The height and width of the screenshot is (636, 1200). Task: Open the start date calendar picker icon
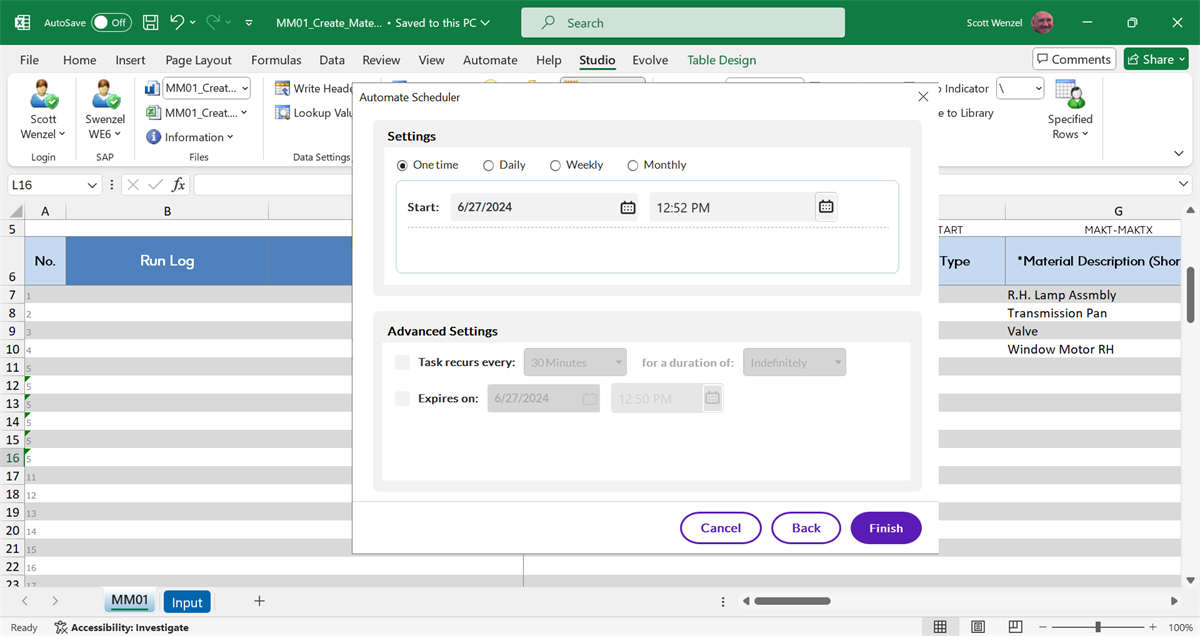click(627, 207)
